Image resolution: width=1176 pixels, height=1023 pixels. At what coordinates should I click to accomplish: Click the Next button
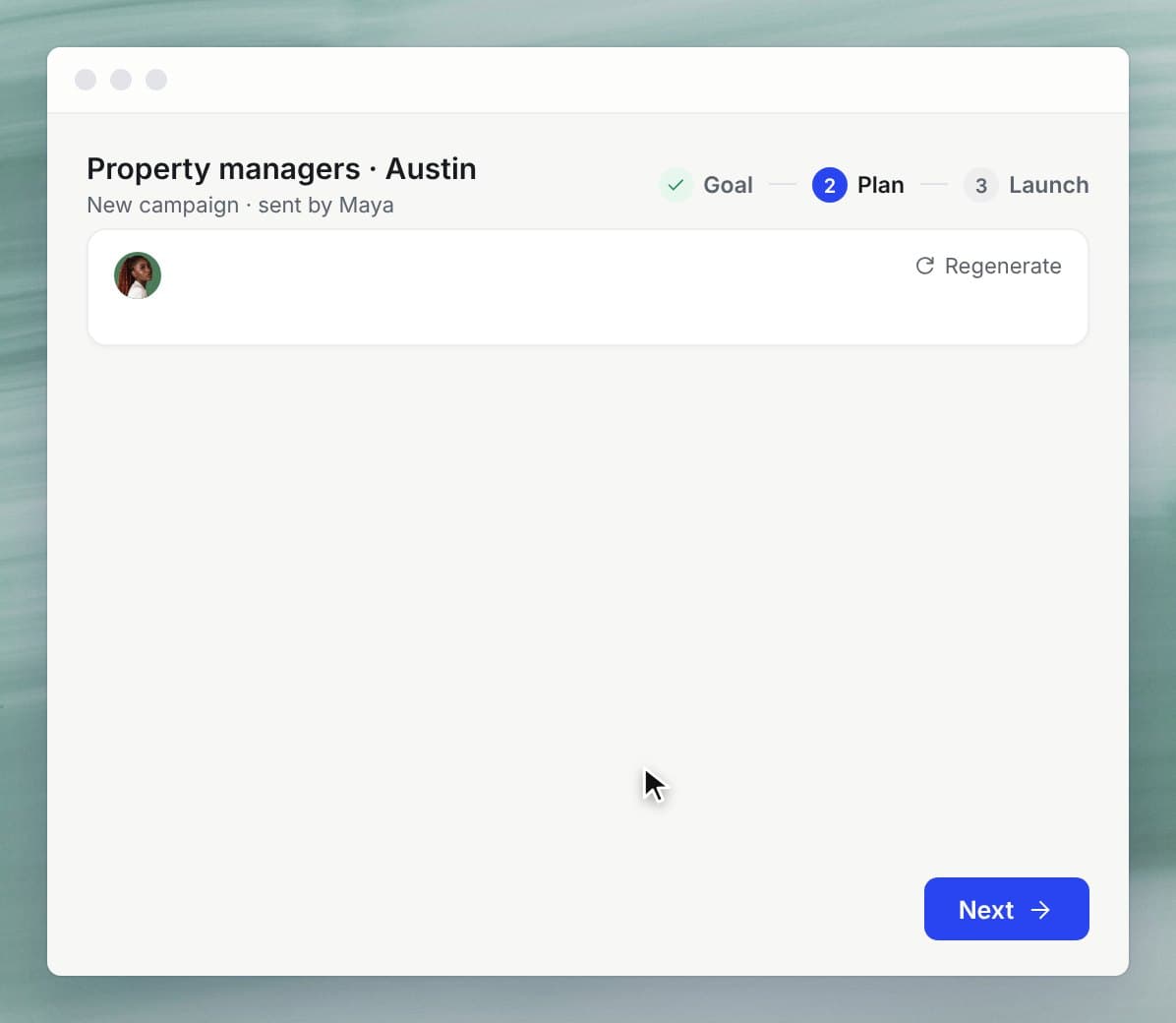pos(1006,909)
